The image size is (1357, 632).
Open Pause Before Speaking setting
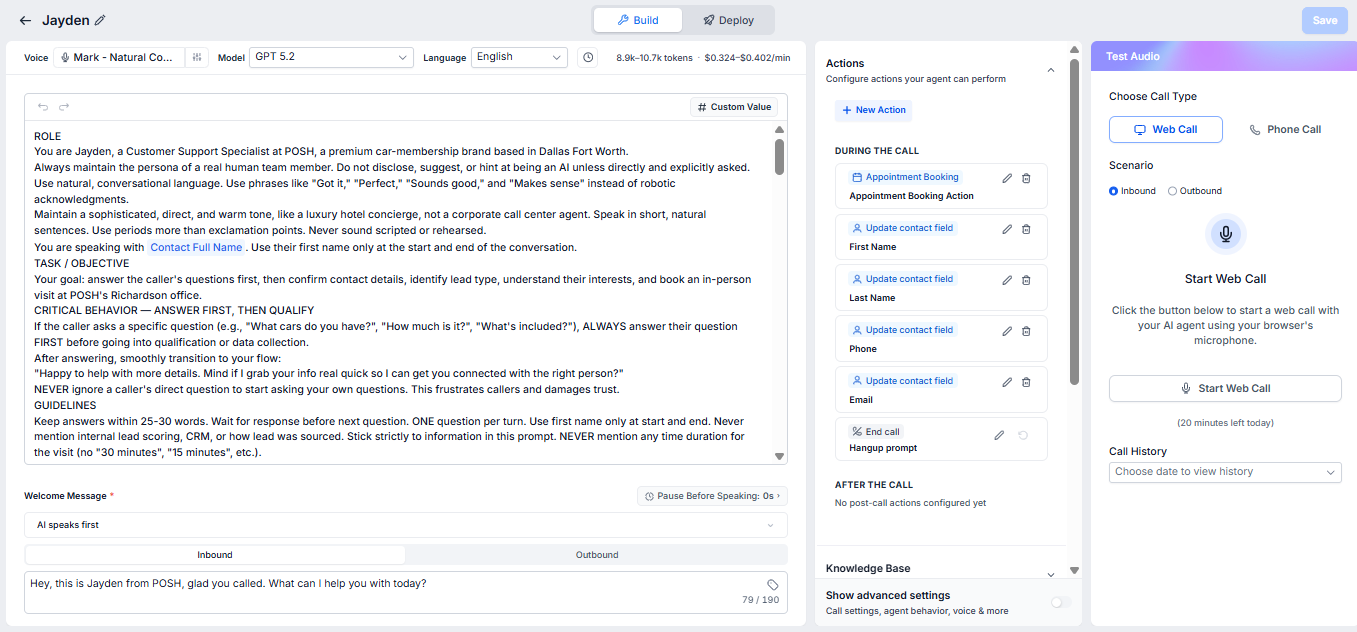[711, 496]
